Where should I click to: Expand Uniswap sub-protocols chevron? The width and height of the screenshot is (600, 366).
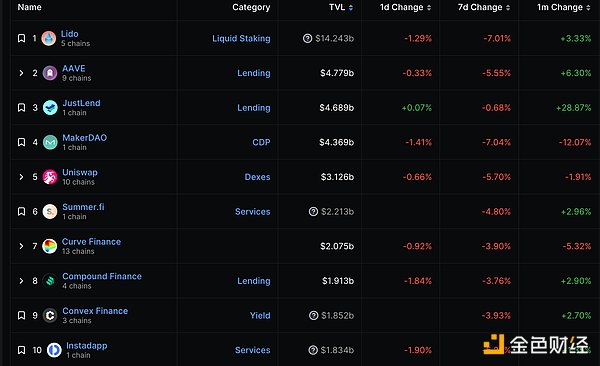[21, 177]
